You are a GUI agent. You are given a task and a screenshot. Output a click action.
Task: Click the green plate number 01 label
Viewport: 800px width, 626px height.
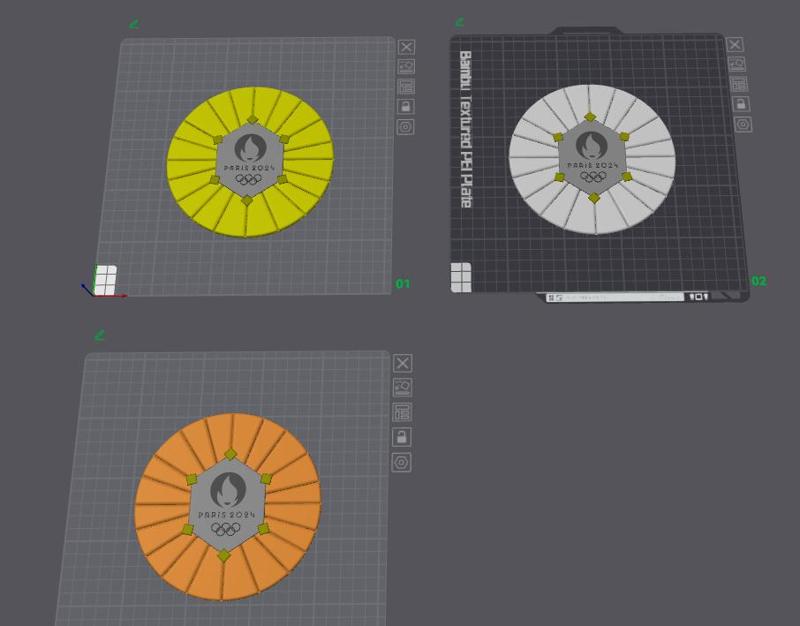pyautogui.click(x=403, y=284)
